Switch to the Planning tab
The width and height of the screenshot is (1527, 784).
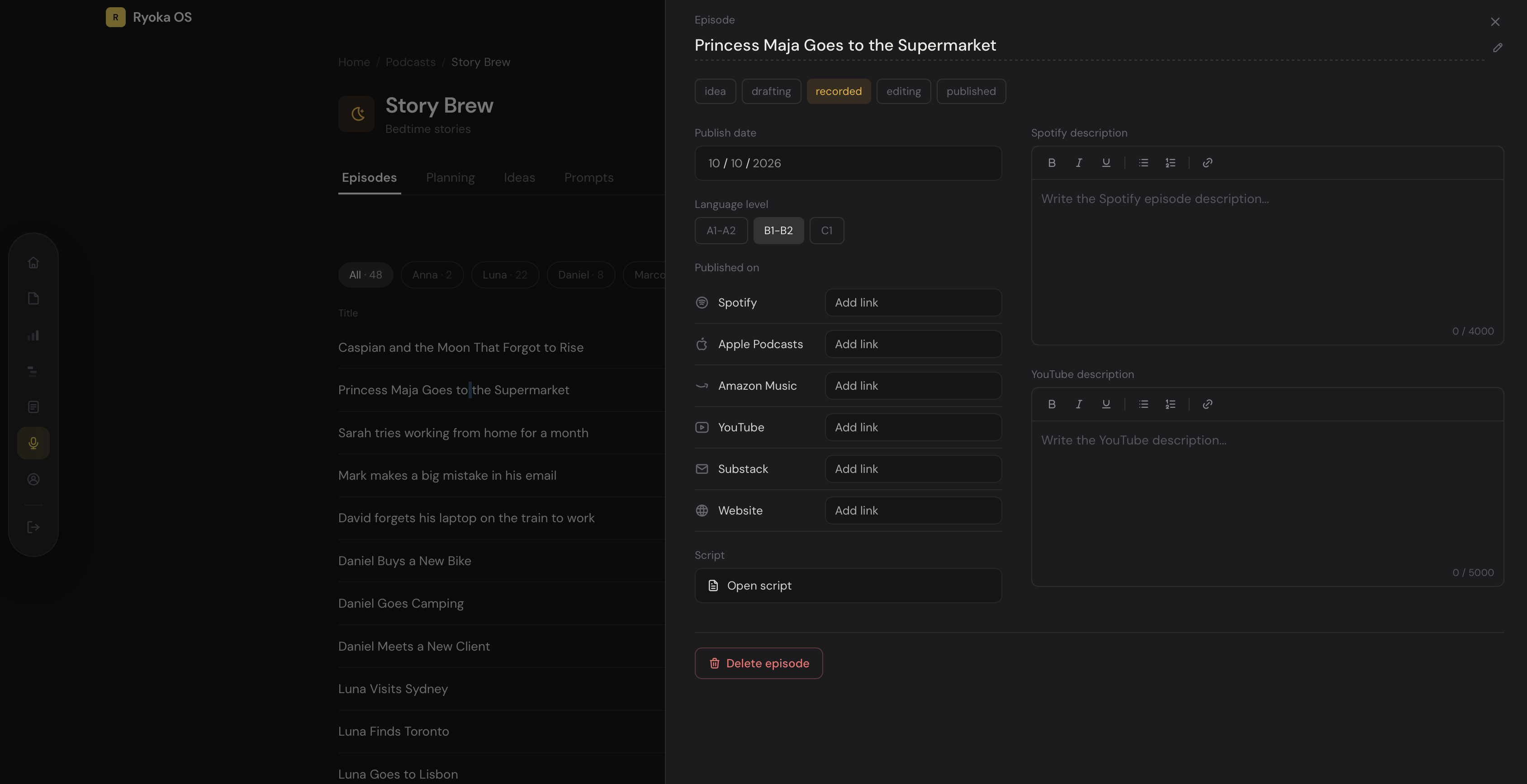(451, 178)
